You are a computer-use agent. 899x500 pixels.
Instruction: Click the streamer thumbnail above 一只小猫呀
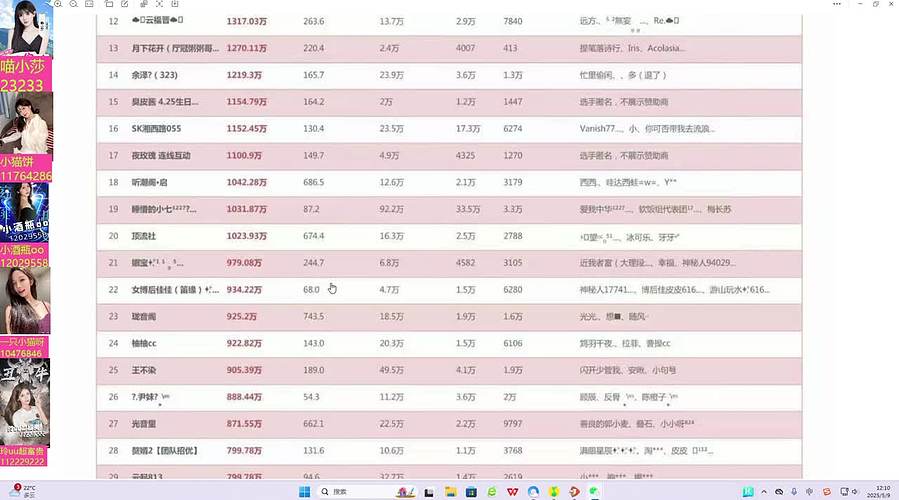tap(25, 301)
